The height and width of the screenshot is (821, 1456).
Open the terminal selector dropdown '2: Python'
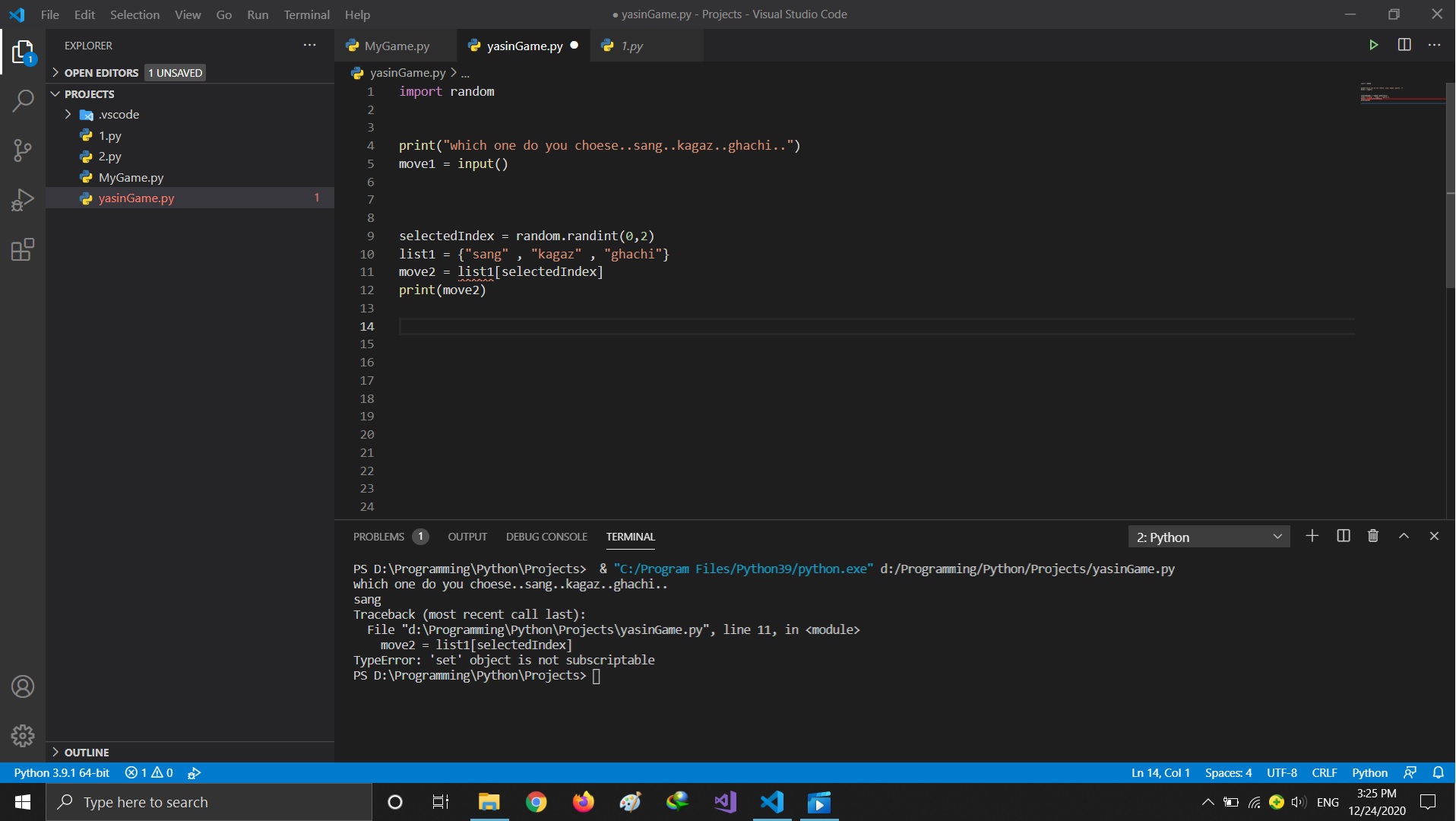(x=1208, y=537)
